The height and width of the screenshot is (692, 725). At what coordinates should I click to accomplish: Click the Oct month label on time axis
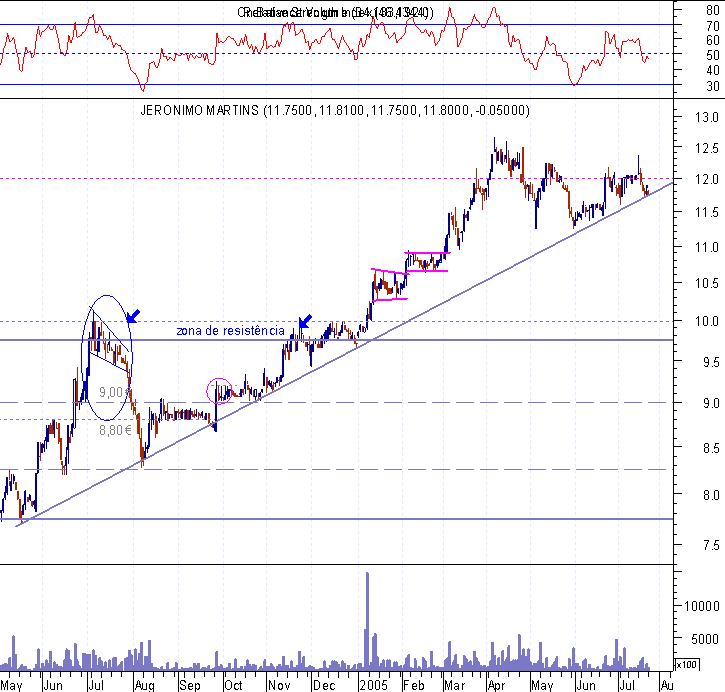233,685
